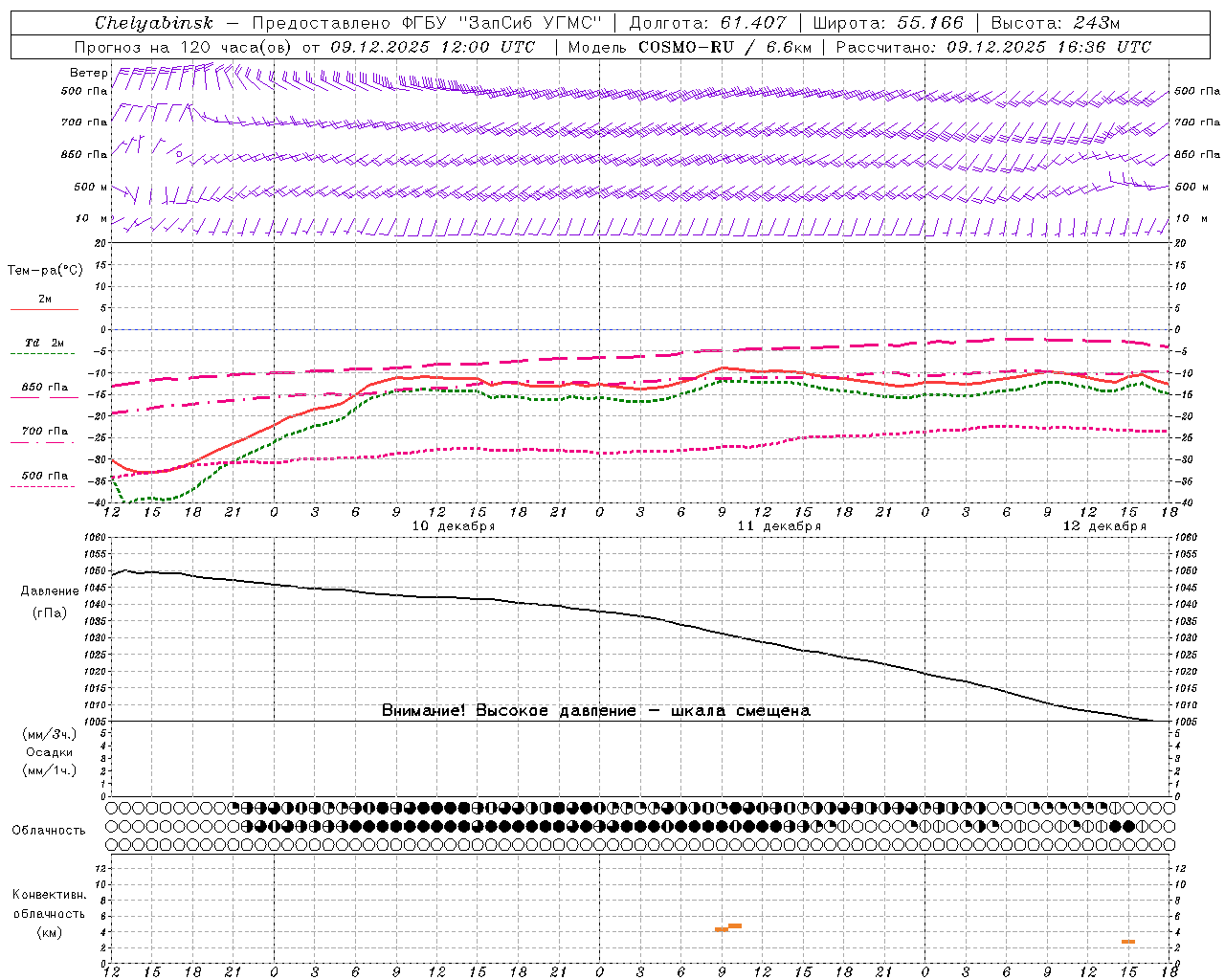Click the 'Облачность' cloudiness label
The image size is (1225, 980).
point(49,831)
